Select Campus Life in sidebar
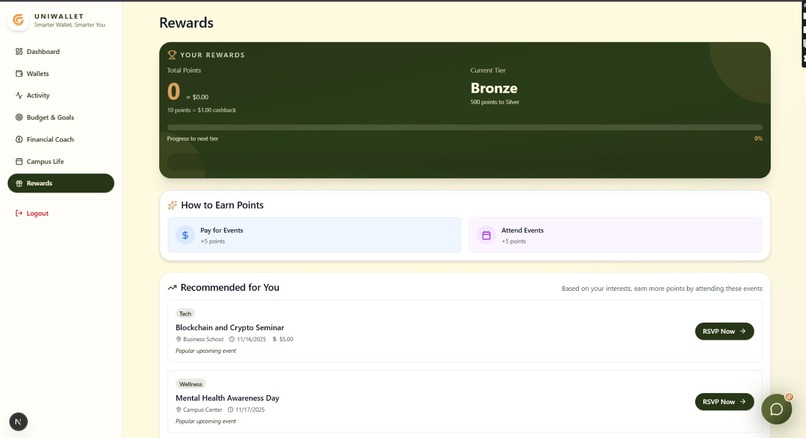This screenshot has width=806, height=438. click(61, 161)
